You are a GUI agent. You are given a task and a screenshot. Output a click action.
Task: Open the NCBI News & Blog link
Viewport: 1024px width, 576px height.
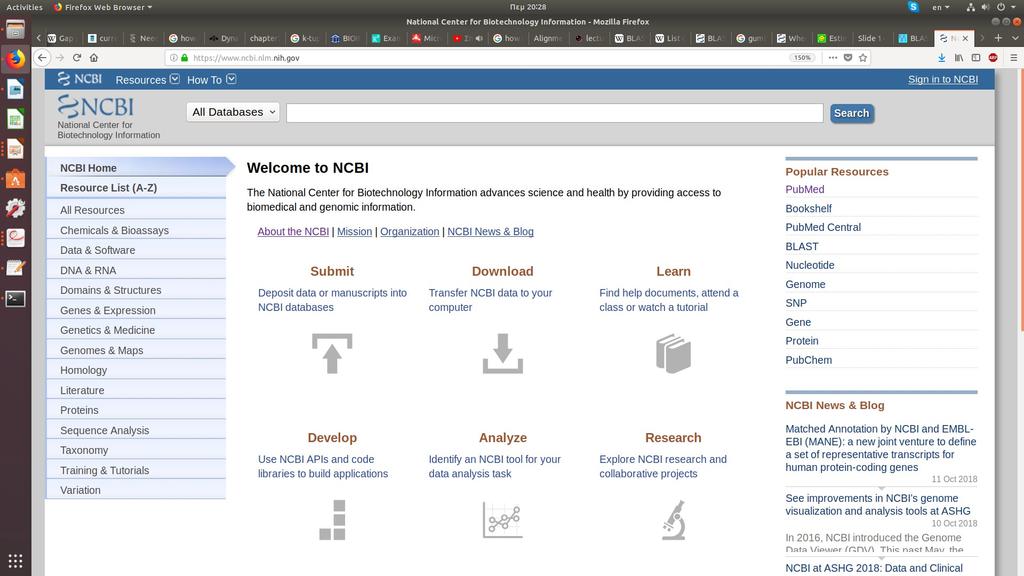(x=490, y=231)
